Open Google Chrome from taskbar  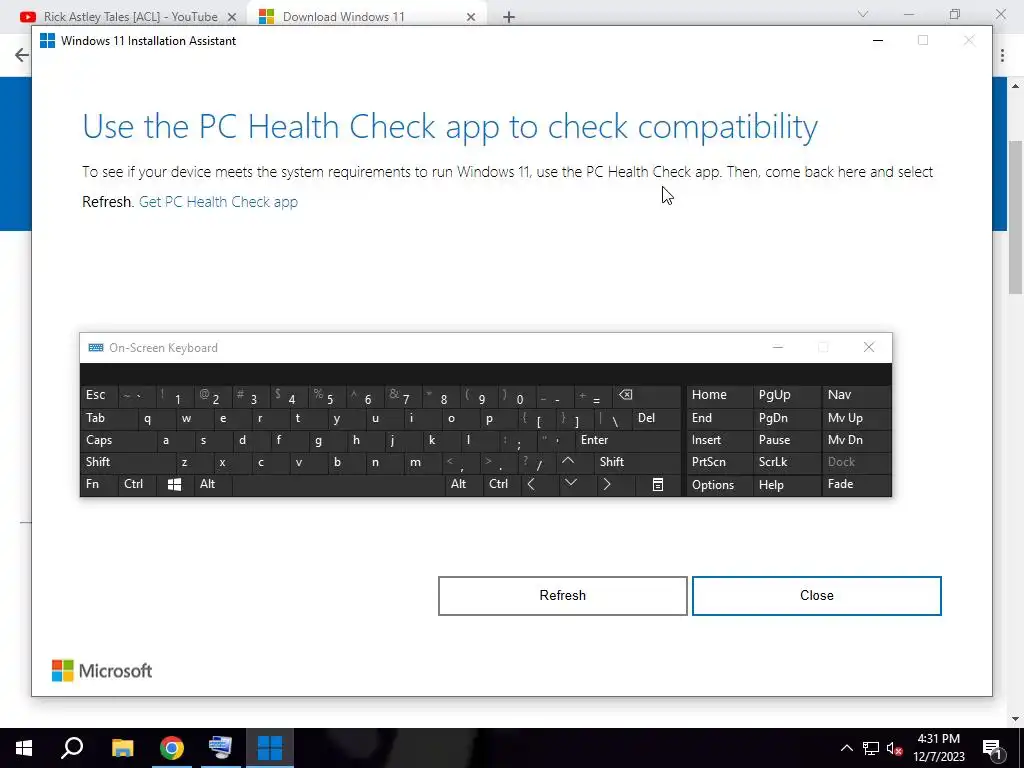coord(172,748)
